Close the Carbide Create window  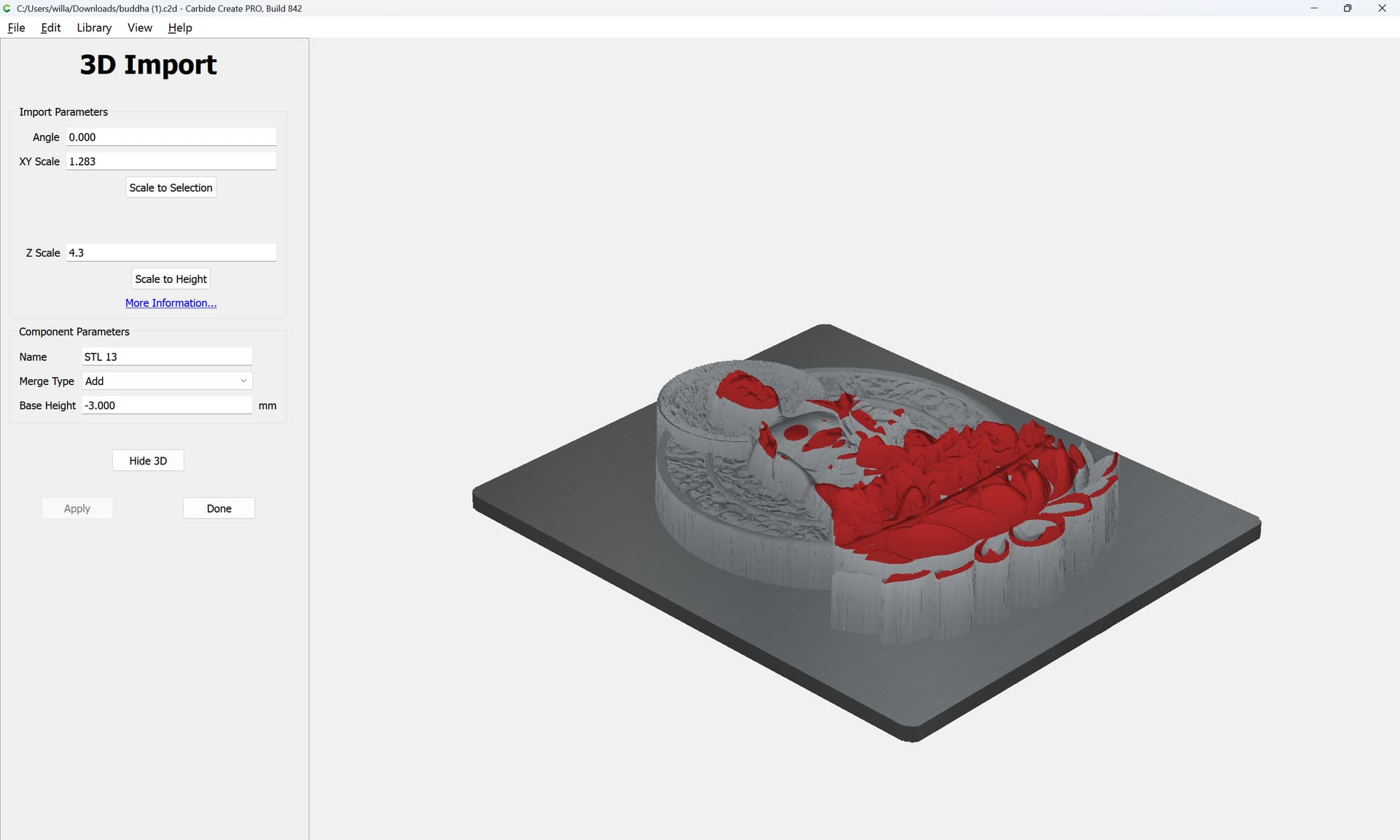click(x=1382, y=8)
